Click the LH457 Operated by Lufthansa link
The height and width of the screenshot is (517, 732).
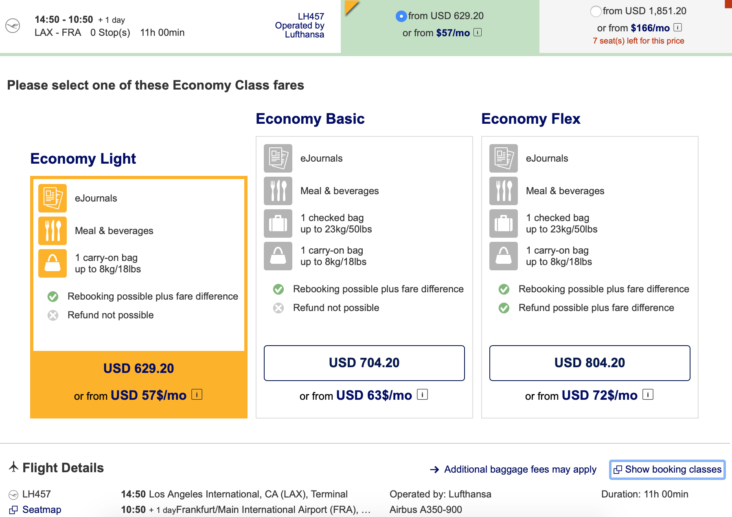[299, 25]
